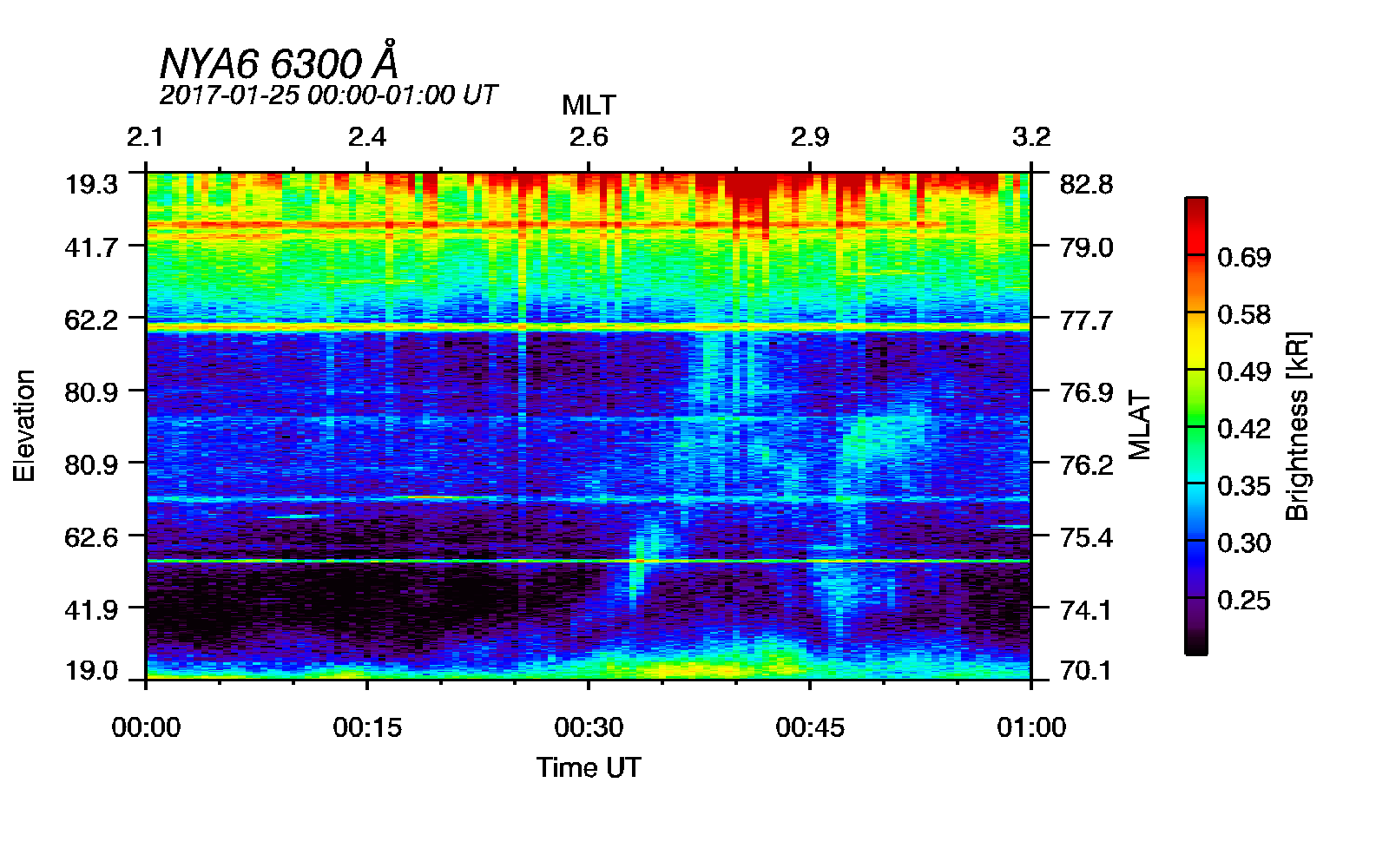Click the 00:30 tick label on the Time UT axis
The height and width of the screenshot is (868, 1389).
(x=589, y=727)
